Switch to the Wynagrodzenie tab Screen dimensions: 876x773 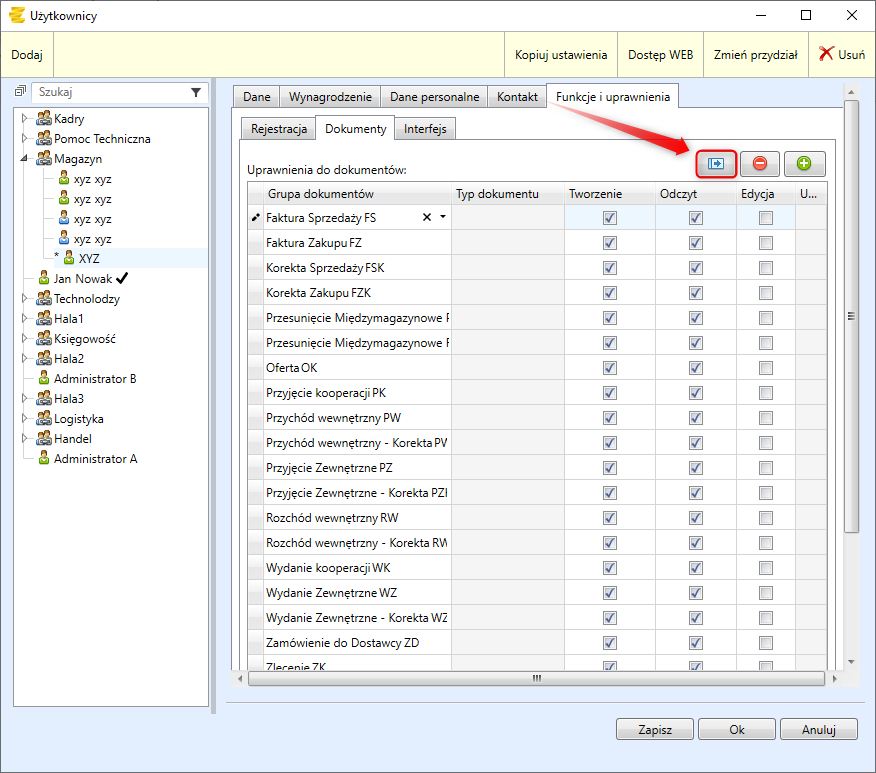329,97
